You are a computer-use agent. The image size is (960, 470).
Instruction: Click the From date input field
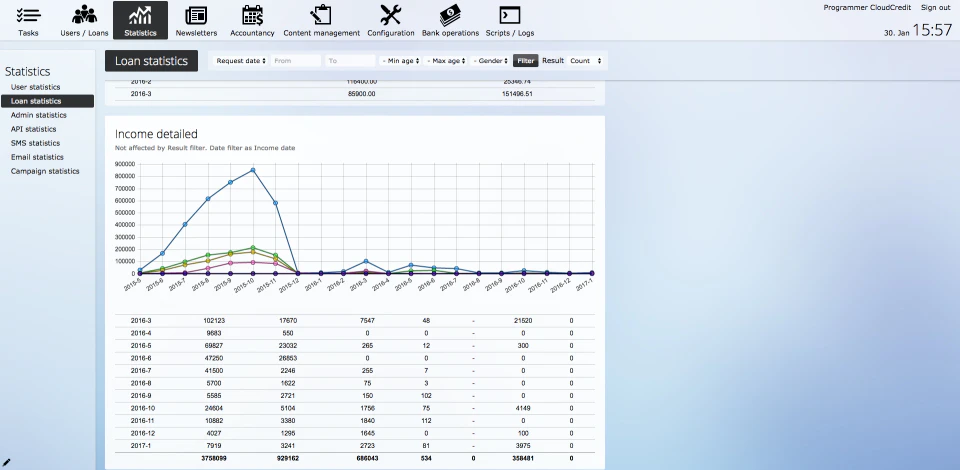[296, 61]
